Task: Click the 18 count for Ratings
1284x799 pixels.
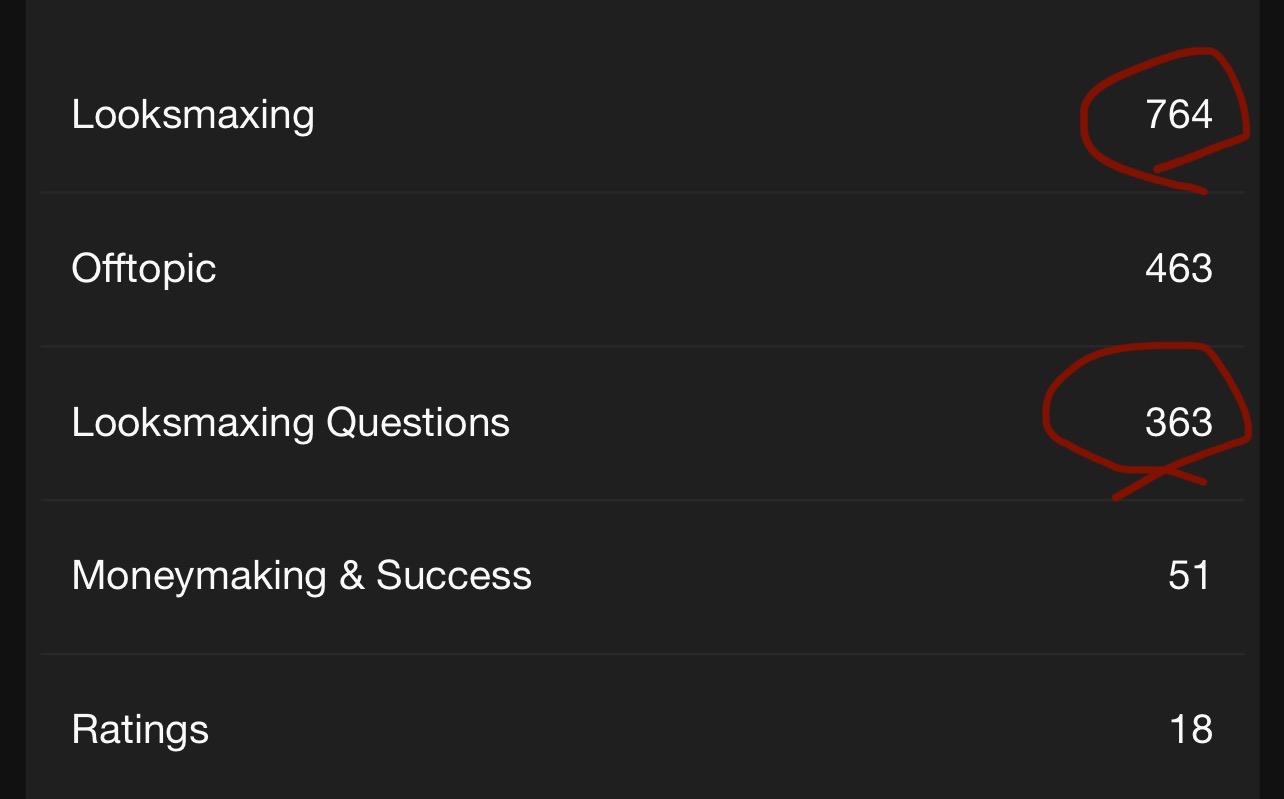Action: click(x=1190, y=730)
